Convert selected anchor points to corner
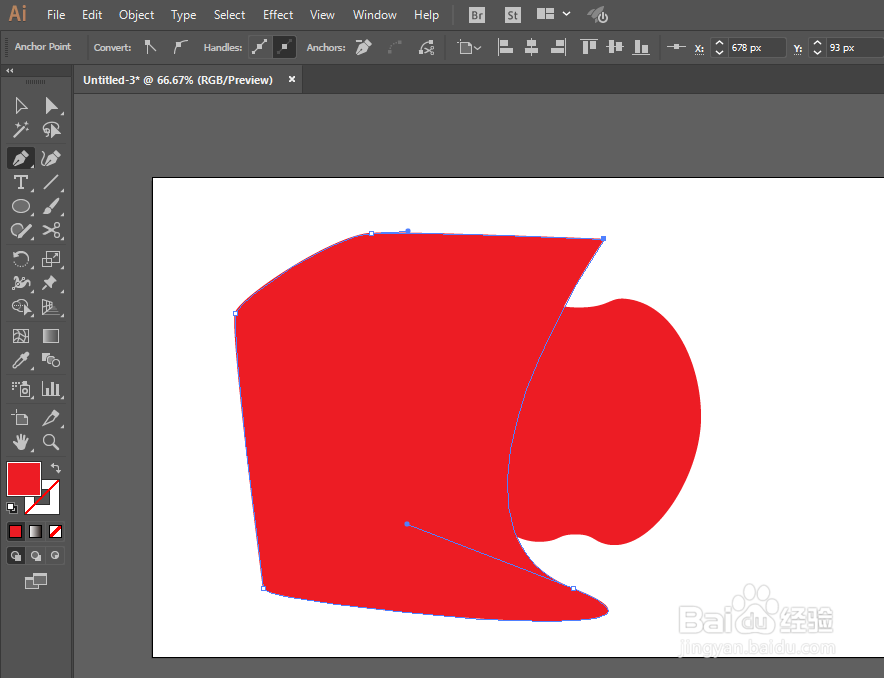Viewport: 884px width, 678px height. coord(150,47)
